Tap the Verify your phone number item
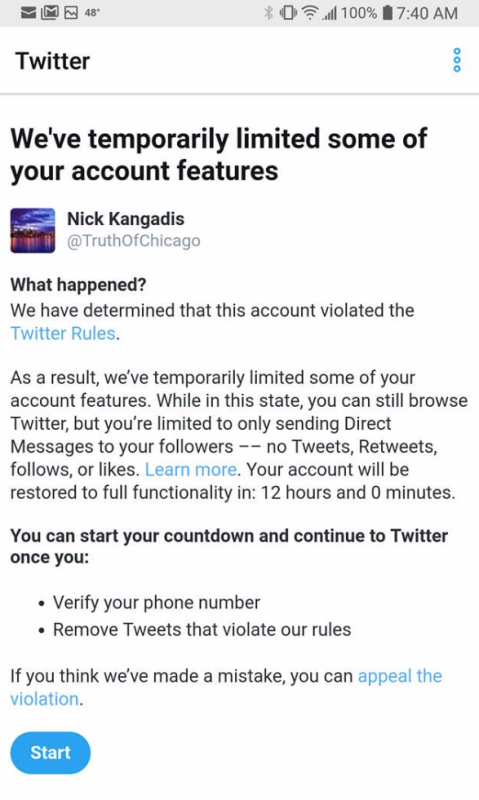Image resolution: width=479 pixels, height=800 pixels. (157, 603)
